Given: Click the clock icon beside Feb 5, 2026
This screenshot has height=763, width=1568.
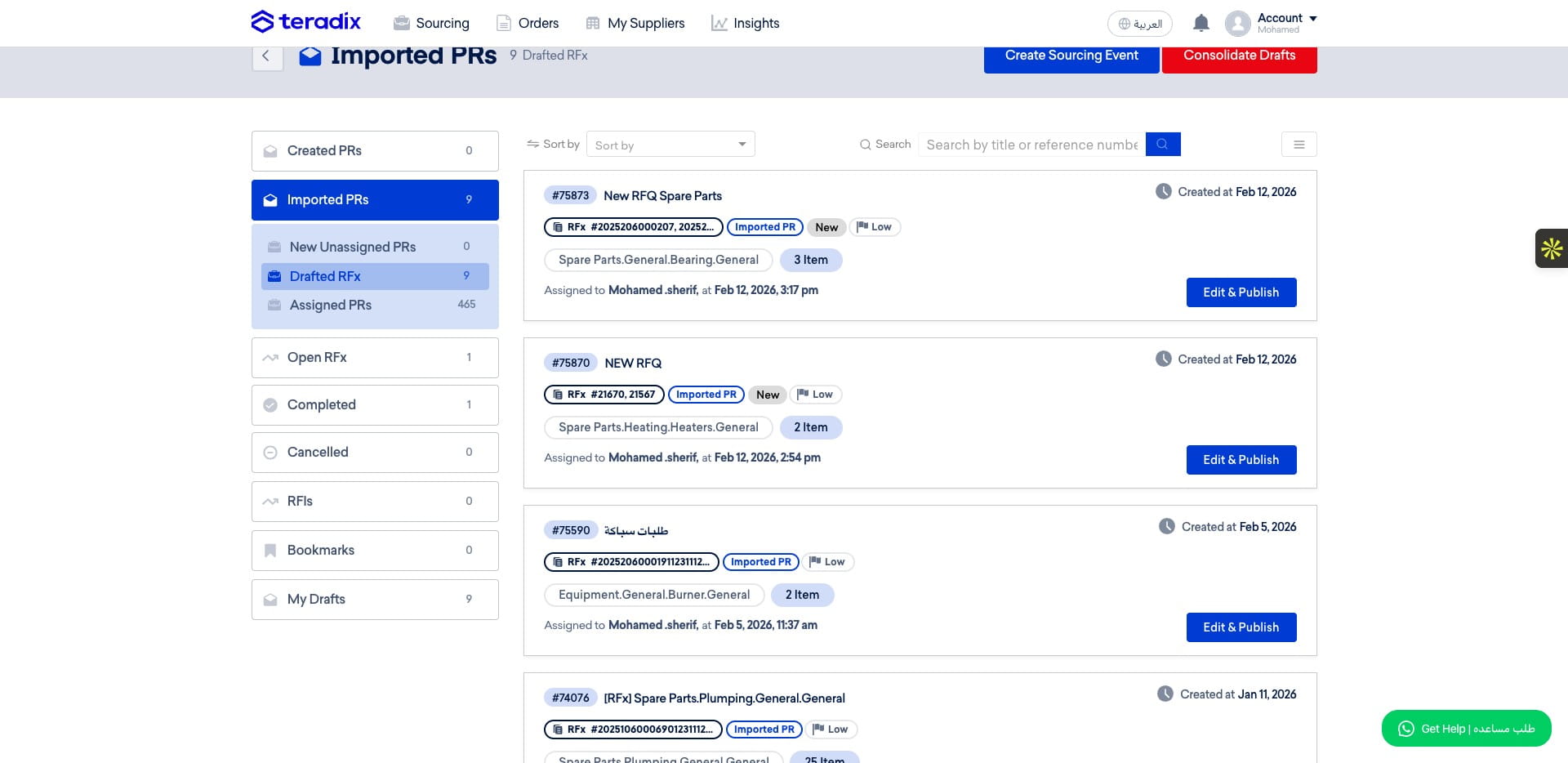Looking at the screenshot, I should click(1167, 527).
